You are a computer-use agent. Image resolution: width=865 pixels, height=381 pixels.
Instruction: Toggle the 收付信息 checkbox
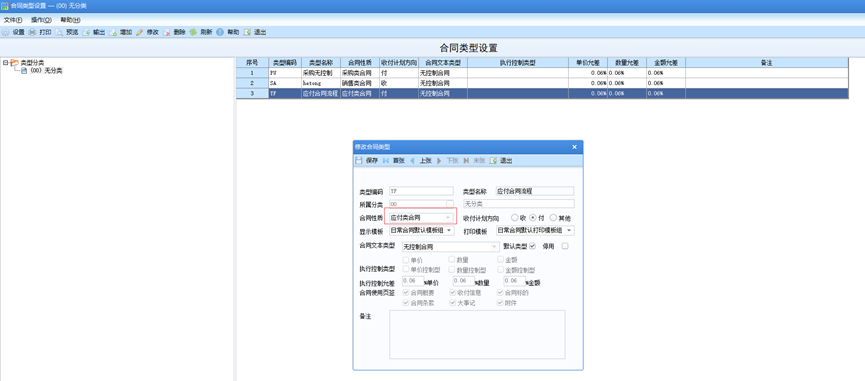click(453, 293)
